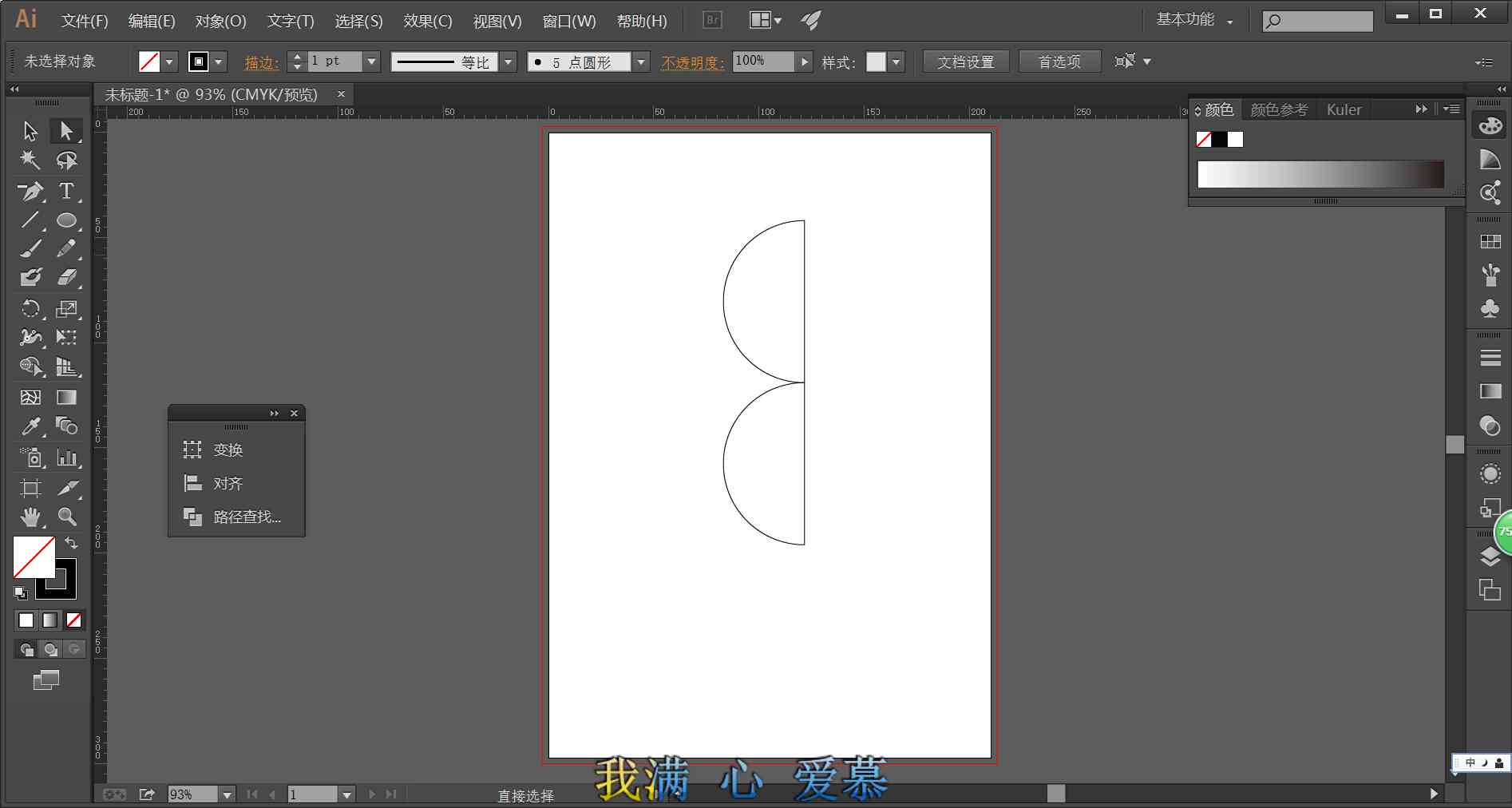Select the Scale tool
Image resolution: width=1512 pixels, height=808 pixels.
[66, 309]
